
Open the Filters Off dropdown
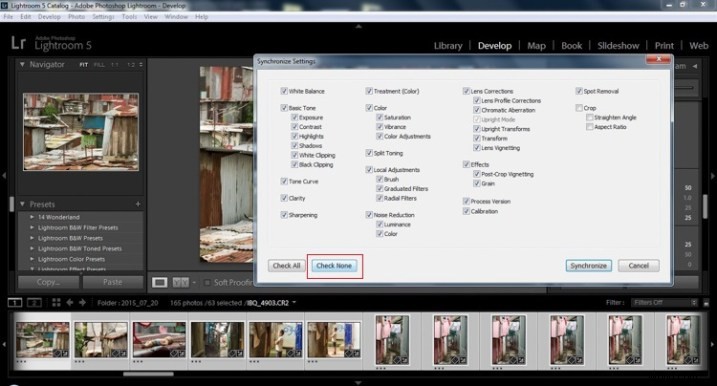[x=664, y=302]
